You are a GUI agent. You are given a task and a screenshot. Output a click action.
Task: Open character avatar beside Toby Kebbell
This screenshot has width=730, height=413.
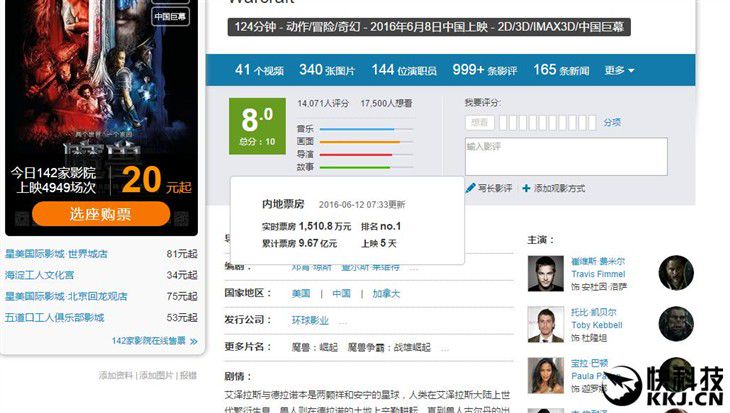click(x=676, y=324)
